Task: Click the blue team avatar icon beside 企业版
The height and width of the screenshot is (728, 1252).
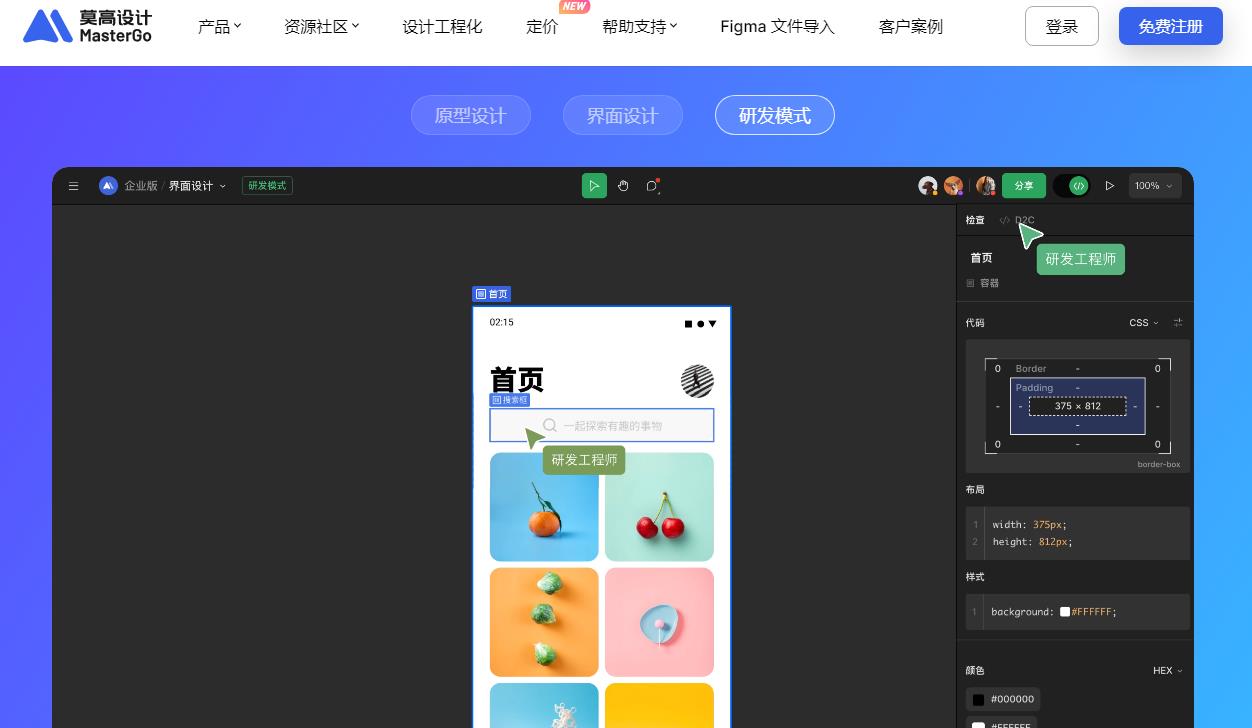Action: click(x=108, y=186)
